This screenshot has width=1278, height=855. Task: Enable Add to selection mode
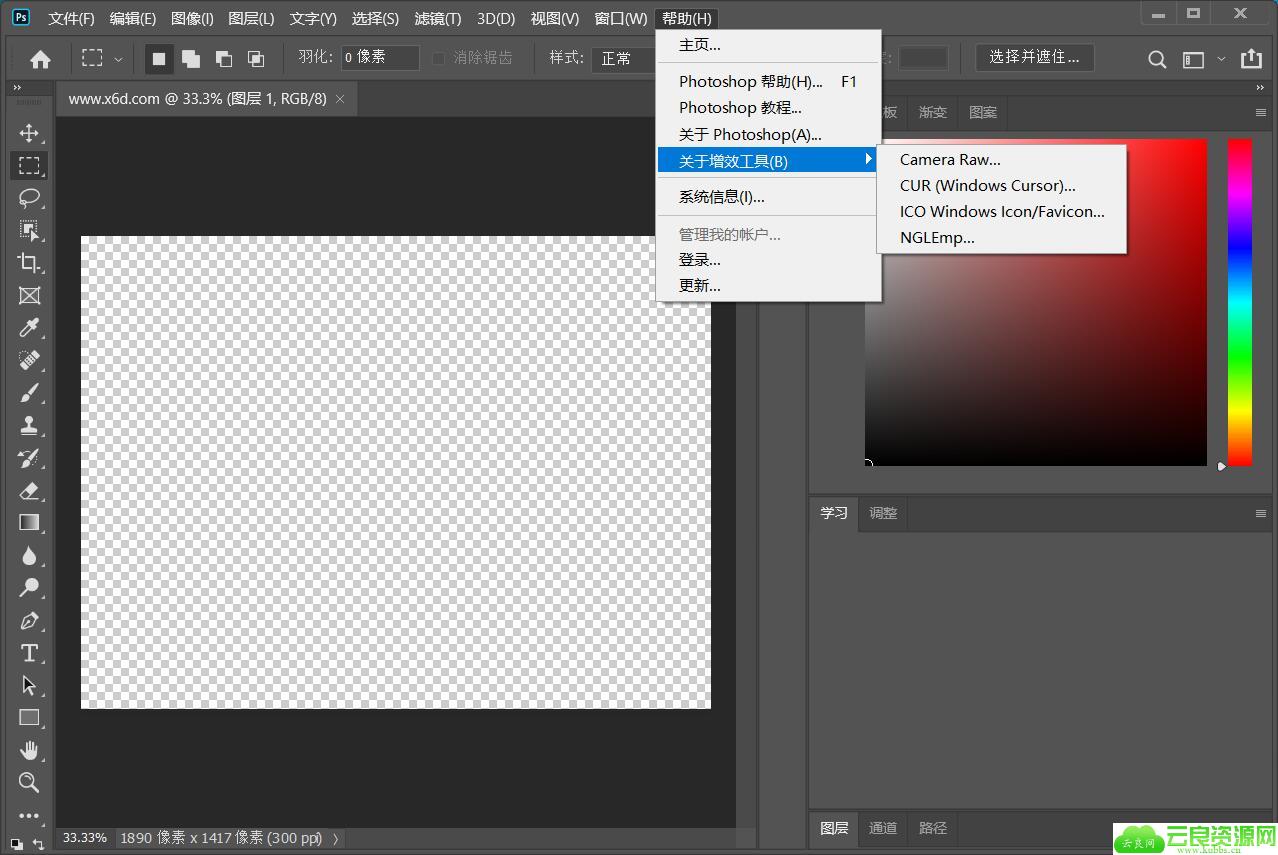pyautogui.click(x=190, y=59)
